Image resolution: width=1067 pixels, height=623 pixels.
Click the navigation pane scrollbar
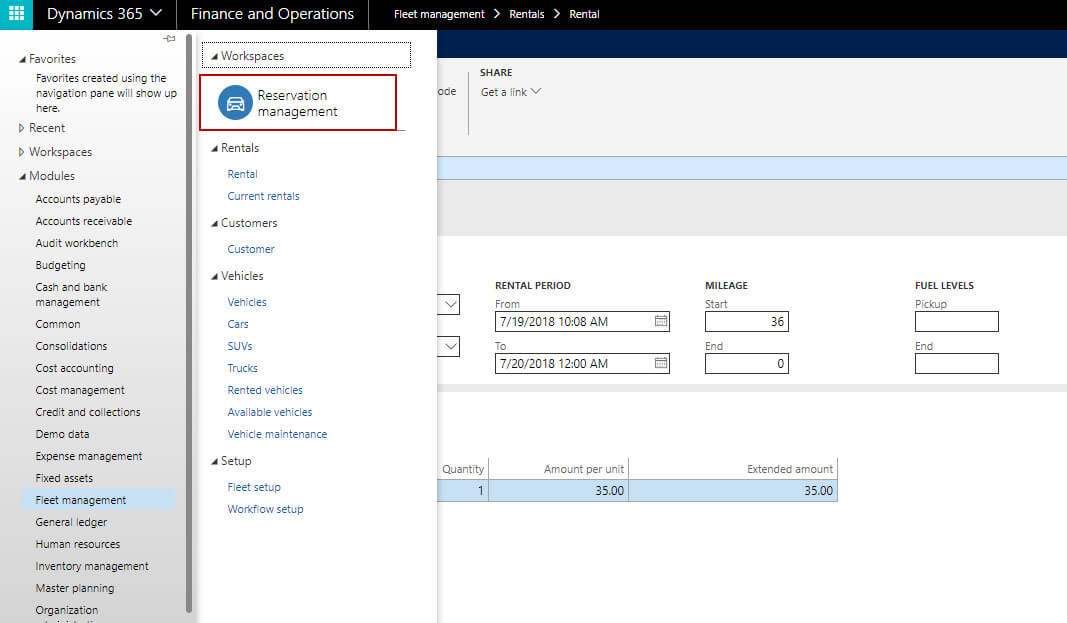188,323
